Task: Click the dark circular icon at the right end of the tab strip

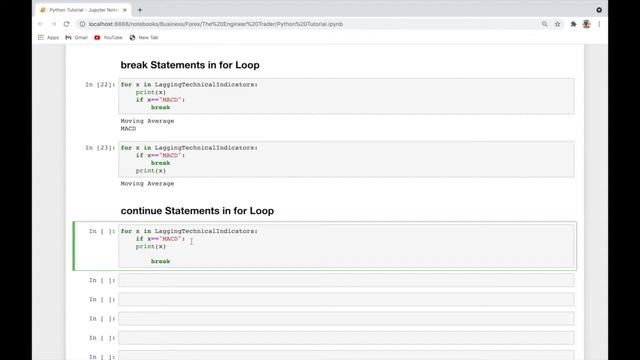Action: point(599,10)
